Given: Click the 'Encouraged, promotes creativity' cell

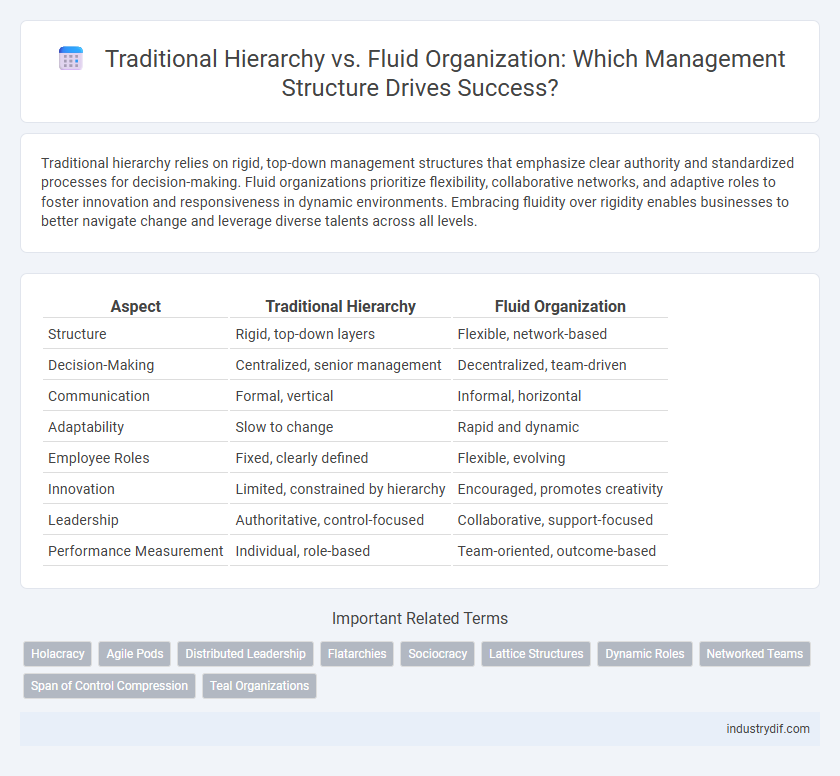Looking at the screenshot, I should point(560,489).
